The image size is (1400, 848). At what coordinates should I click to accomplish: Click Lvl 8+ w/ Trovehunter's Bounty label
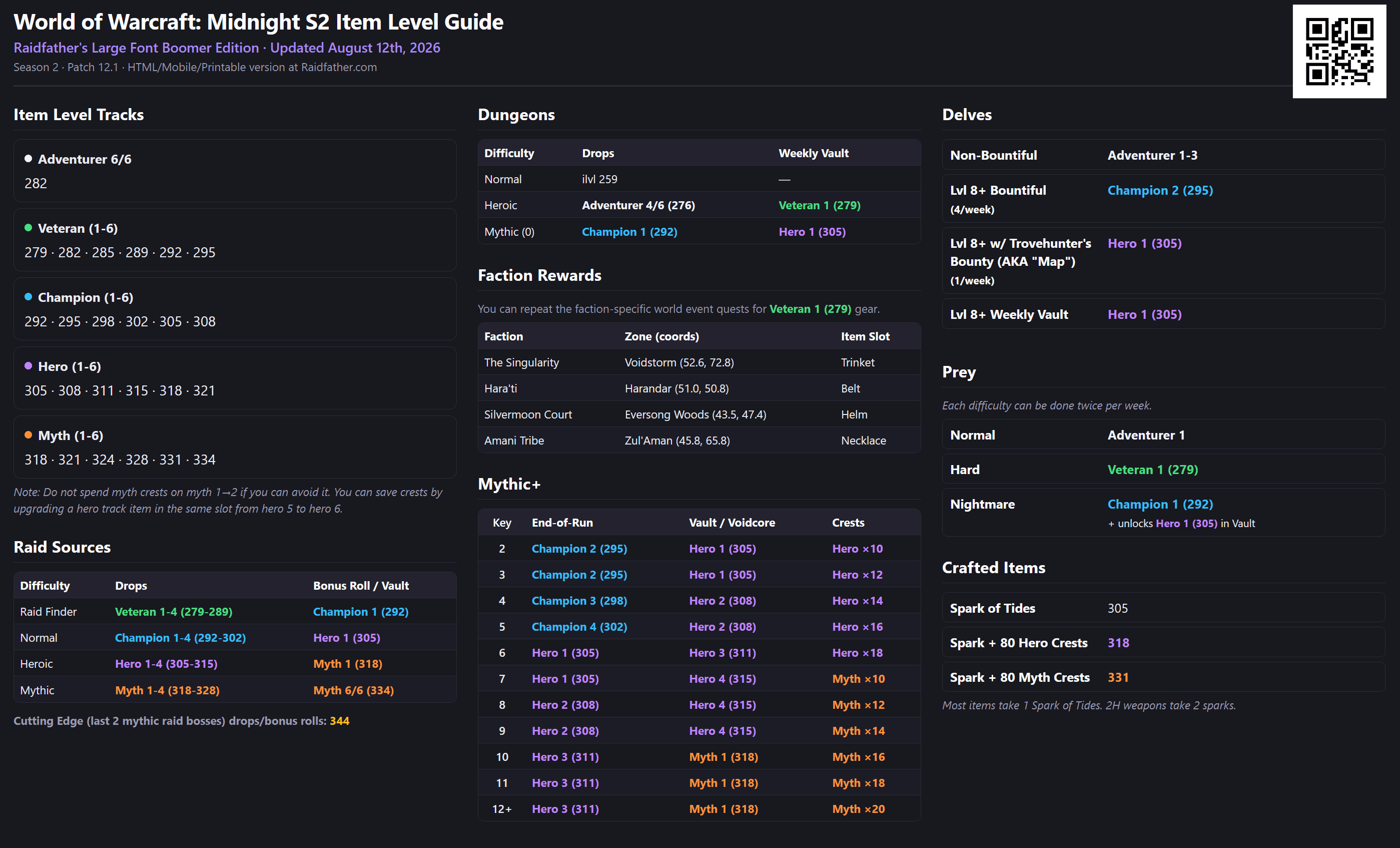(x=1020, y=261)
